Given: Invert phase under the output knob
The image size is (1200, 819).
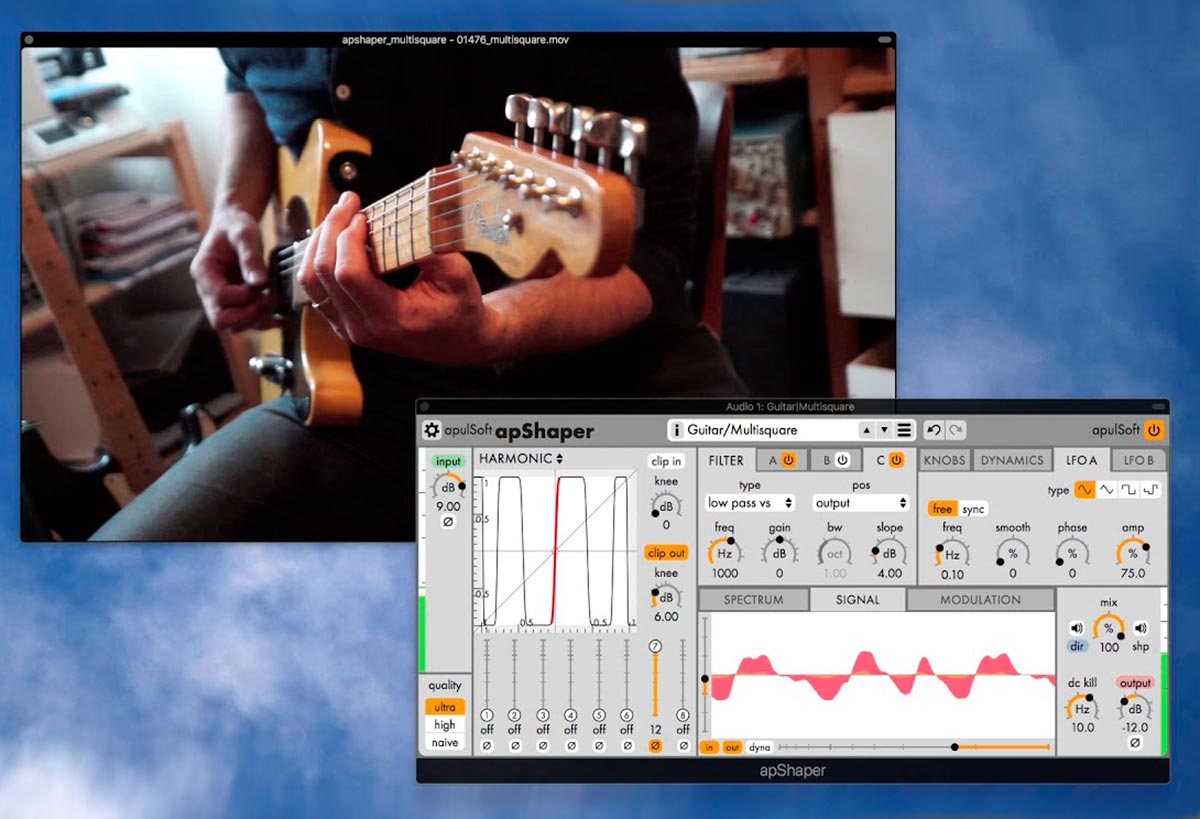Looking at the screenshot, I should point(1136,743).
